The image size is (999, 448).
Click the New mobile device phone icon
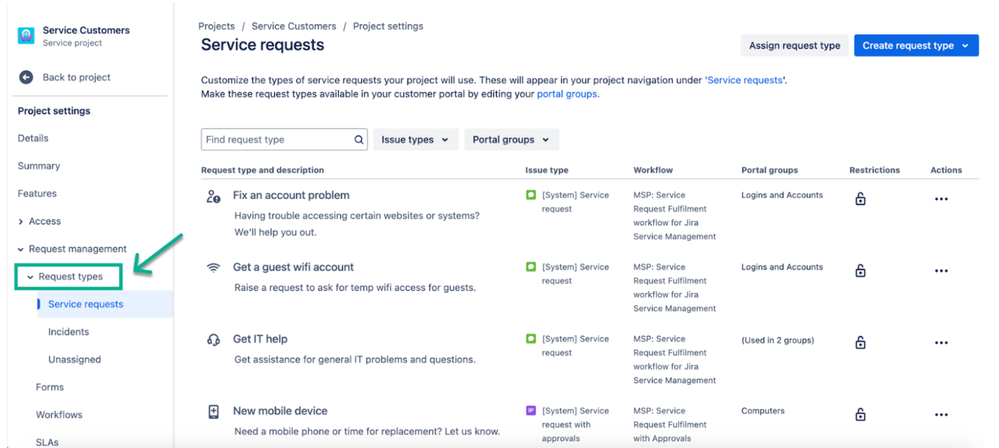click(x=213, y=412)
